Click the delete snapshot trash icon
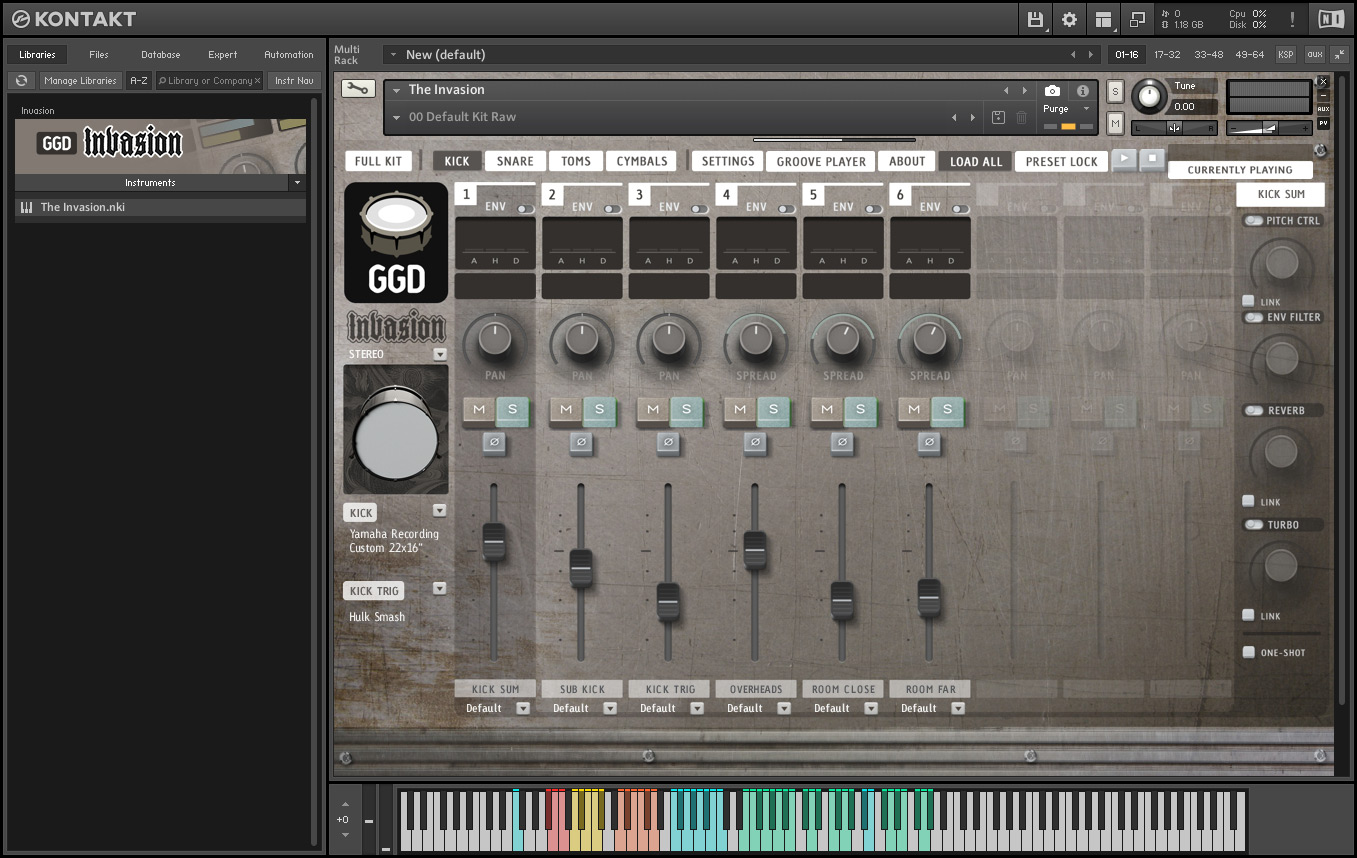 1021,117
